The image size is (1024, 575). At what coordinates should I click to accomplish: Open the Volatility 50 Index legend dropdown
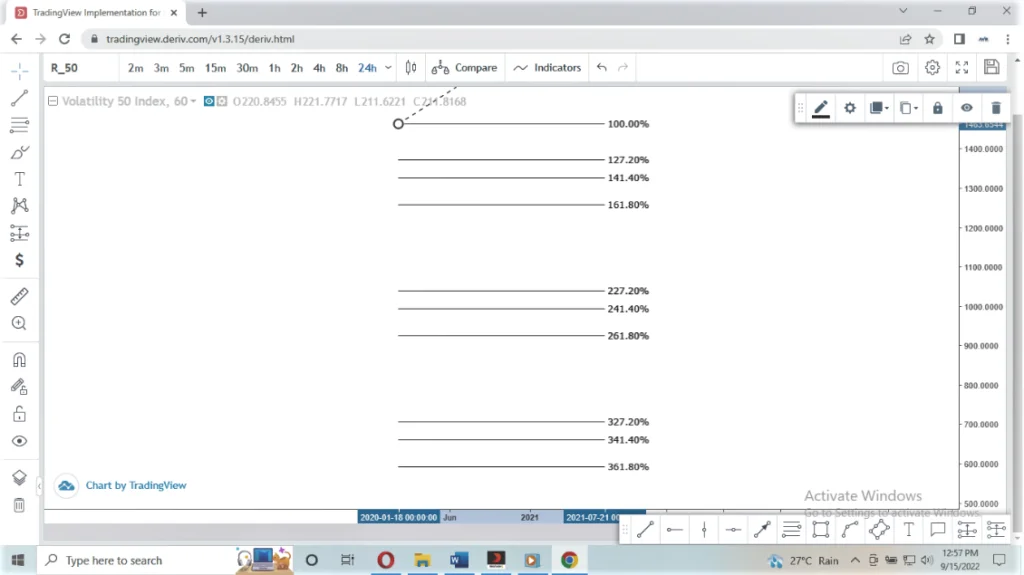point(193,101)
